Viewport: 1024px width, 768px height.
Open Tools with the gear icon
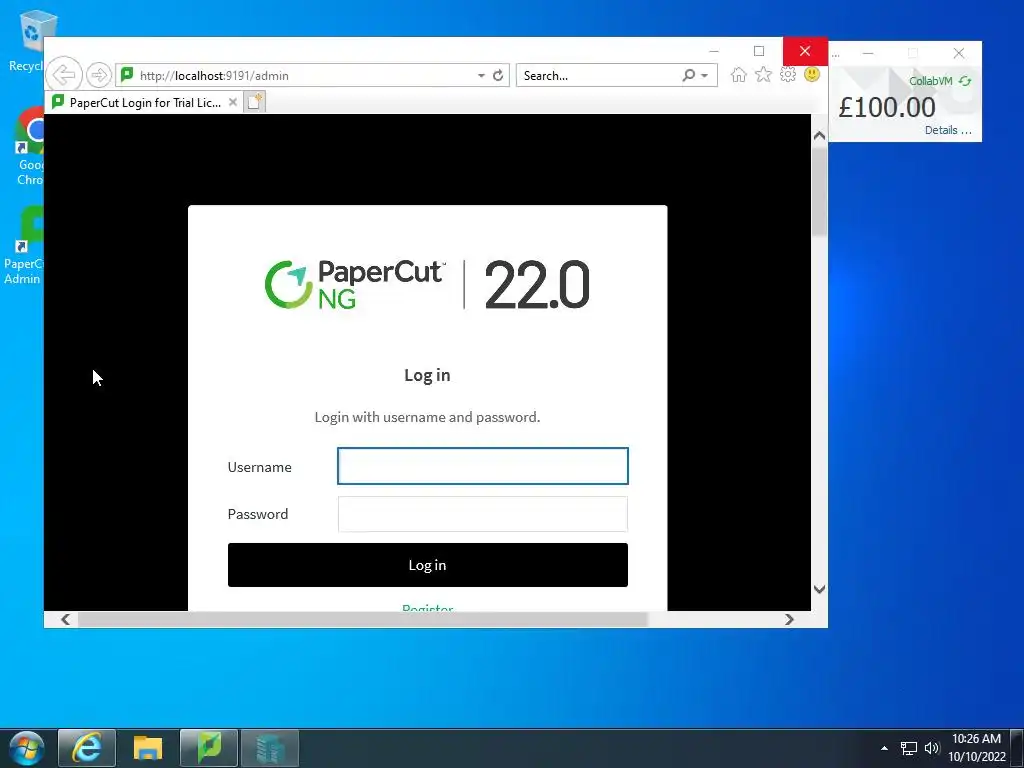click(x=788, y=74)
